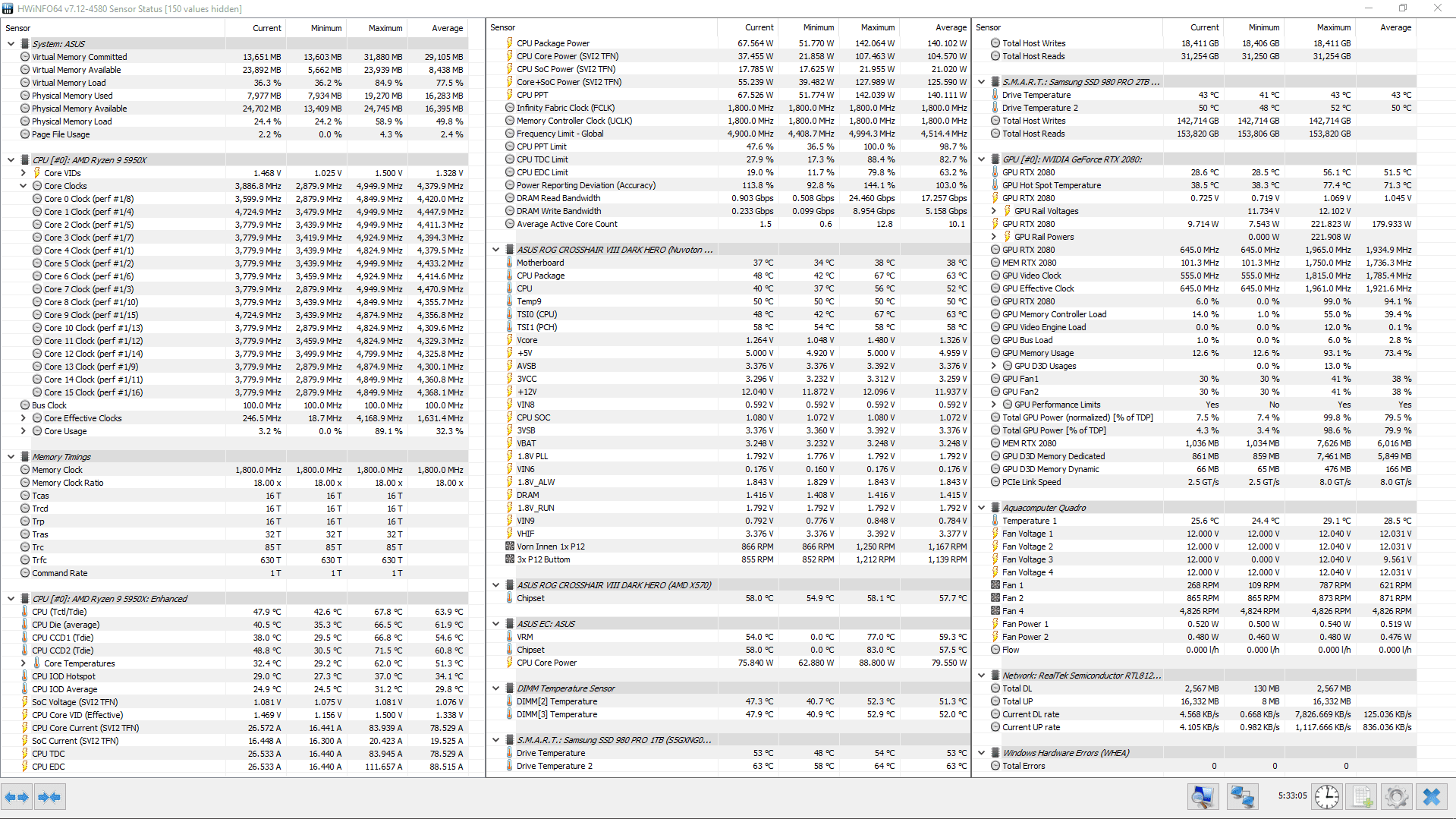Collapse the GPU [#0]: NVIDIA GeForce RTX 2080 group
This screenshot has width=1456, height=819.
[x=981, y=159]
